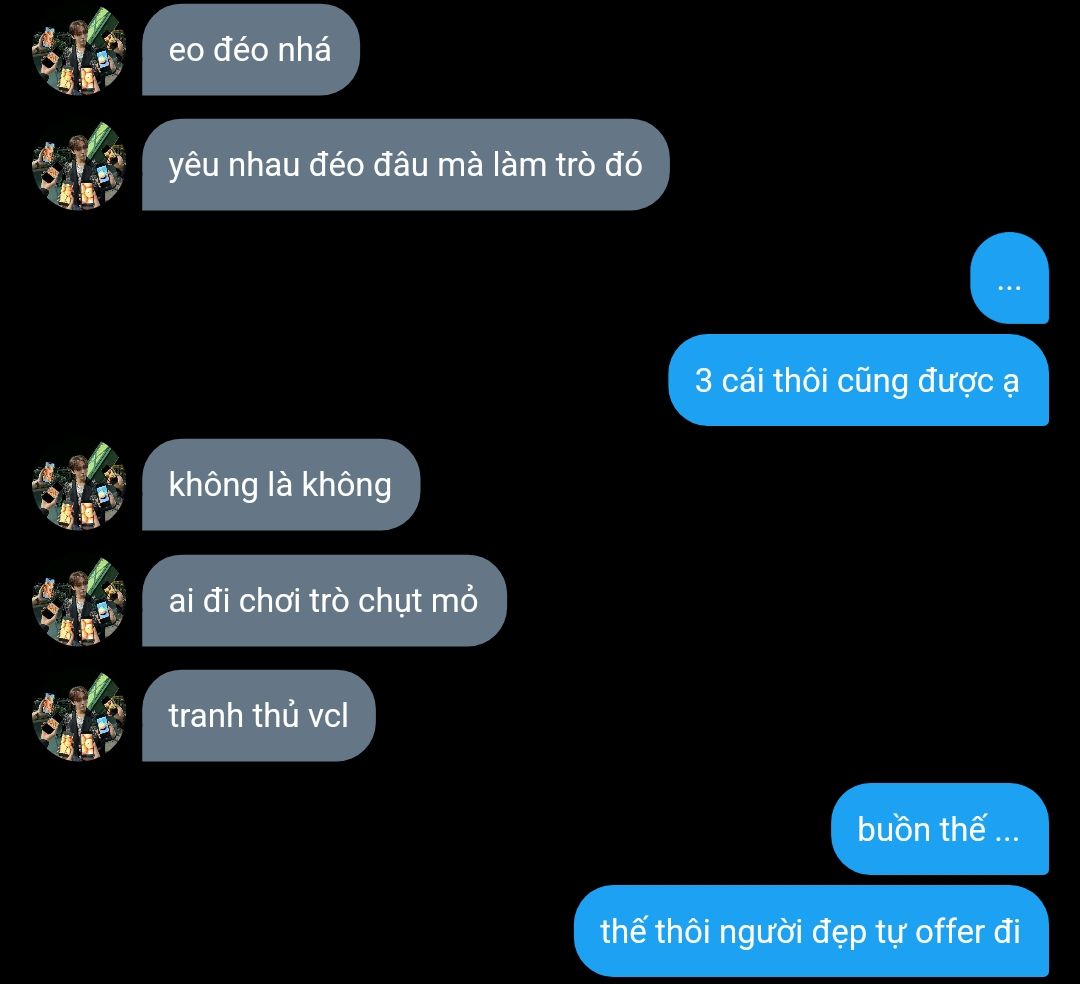
Task: Tap the blue '...' message bubble
Action: pos(1009,278)
